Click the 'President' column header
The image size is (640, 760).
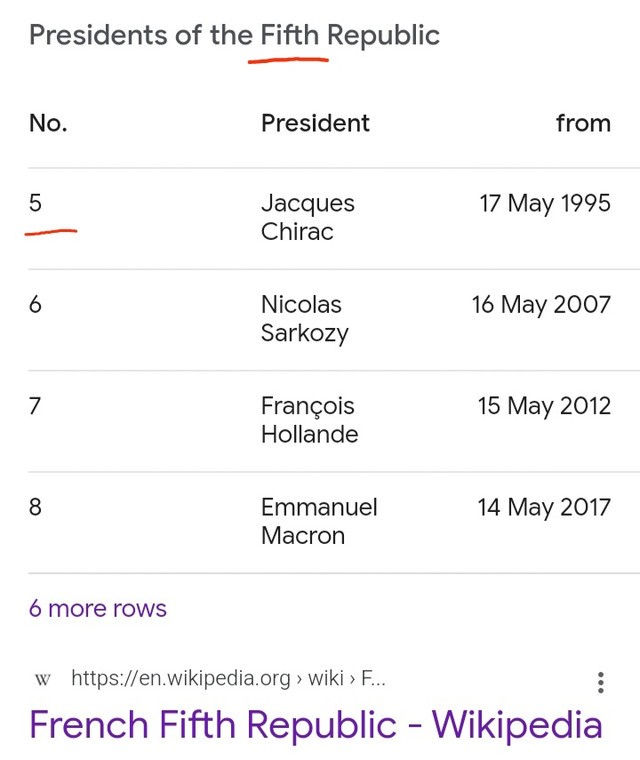tap(315, 123)
